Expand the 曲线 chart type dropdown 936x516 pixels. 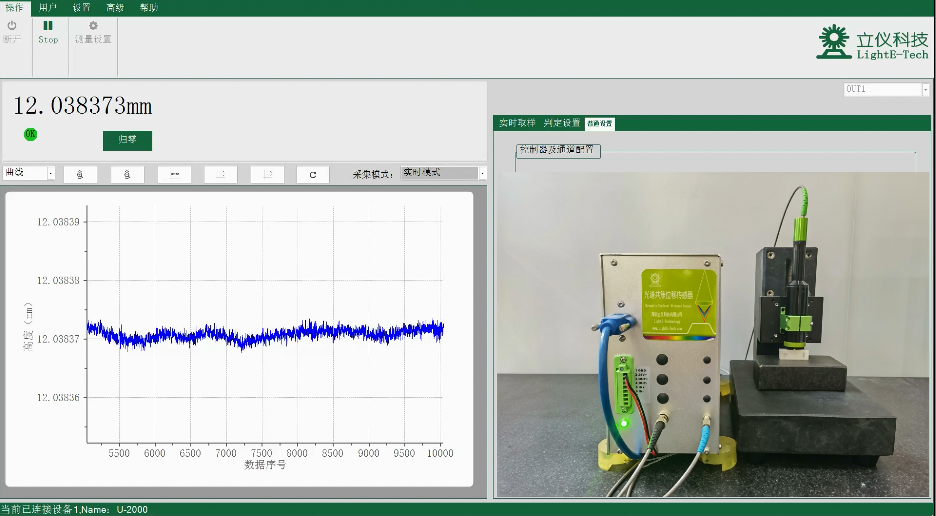[x=28, y=173]
